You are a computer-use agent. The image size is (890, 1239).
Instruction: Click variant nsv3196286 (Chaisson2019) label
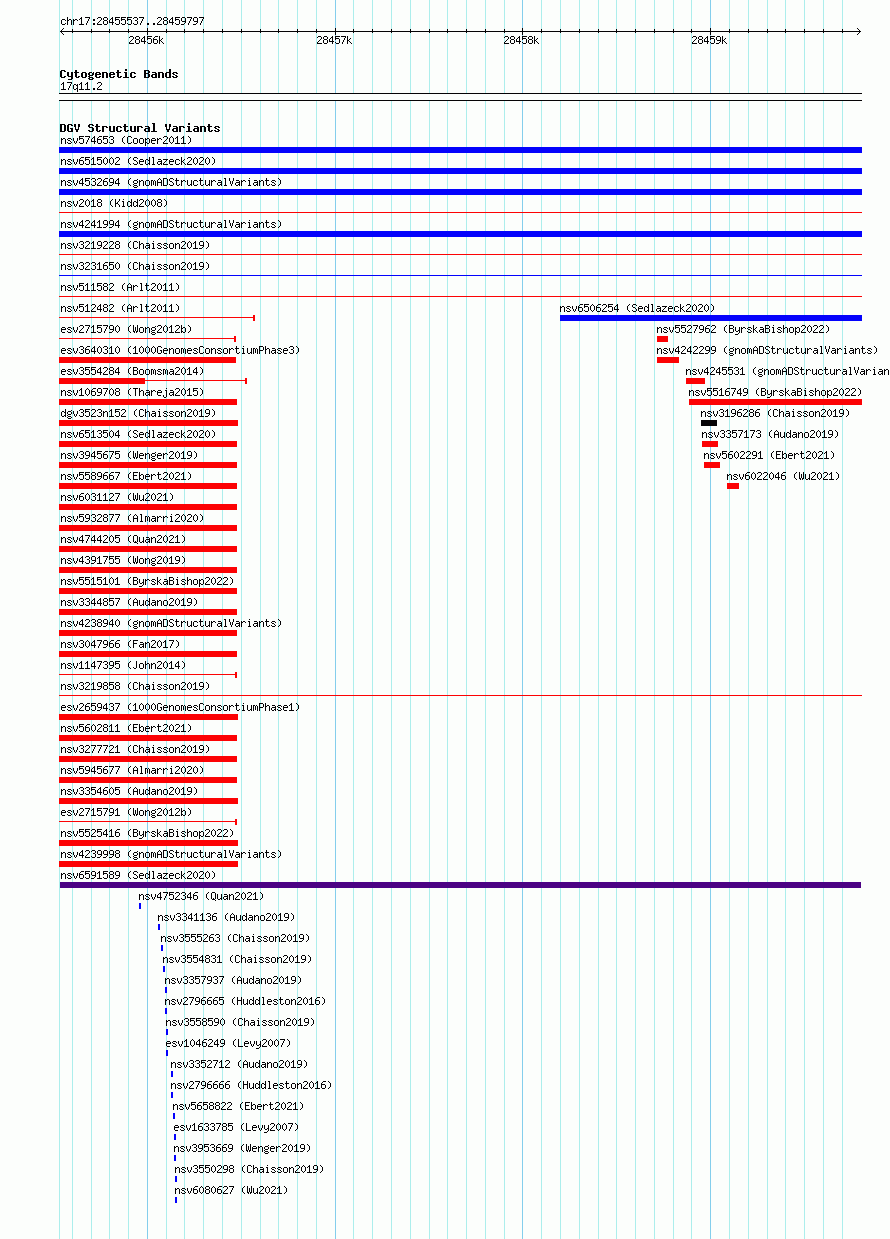coord(775,413)
